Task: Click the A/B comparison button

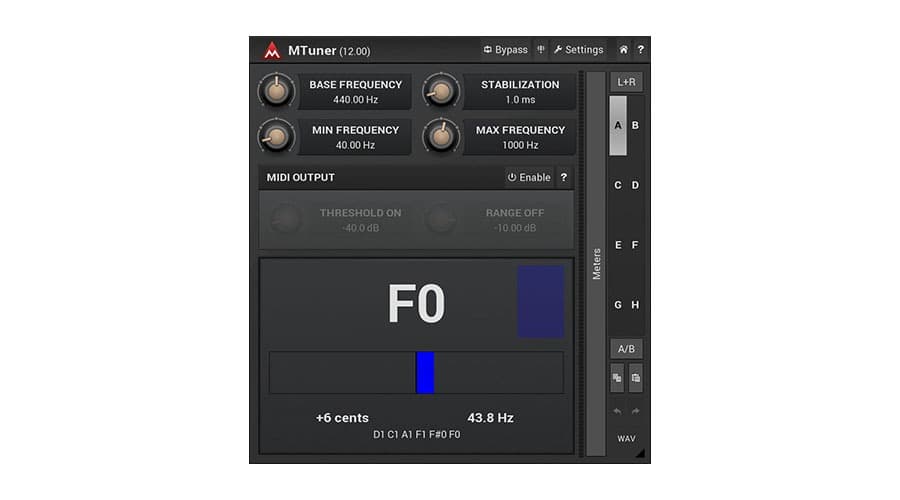Action: pyautogui.click(x=626, y=348)
